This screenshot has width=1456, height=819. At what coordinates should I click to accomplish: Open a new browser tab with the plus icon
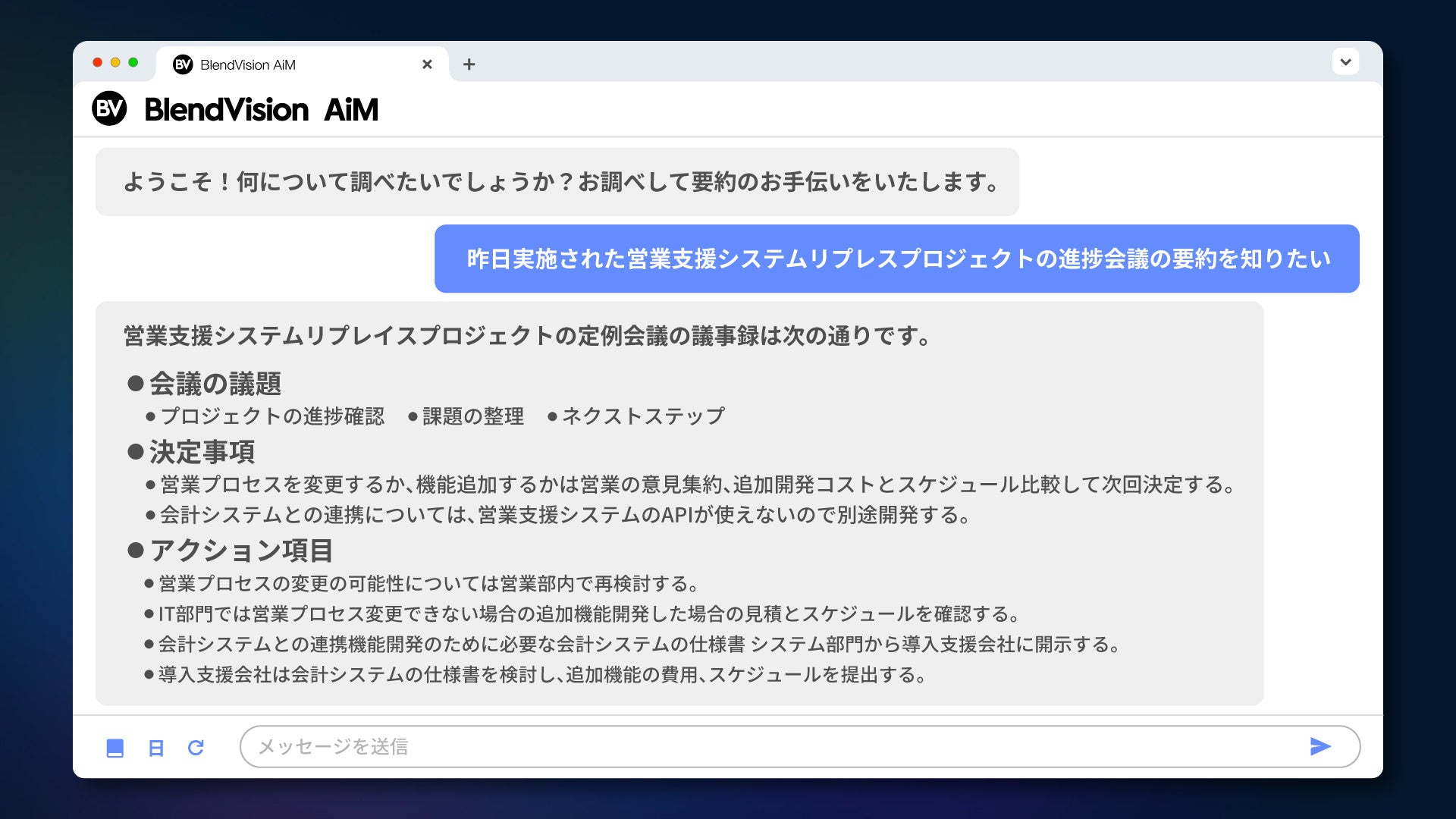470,64
